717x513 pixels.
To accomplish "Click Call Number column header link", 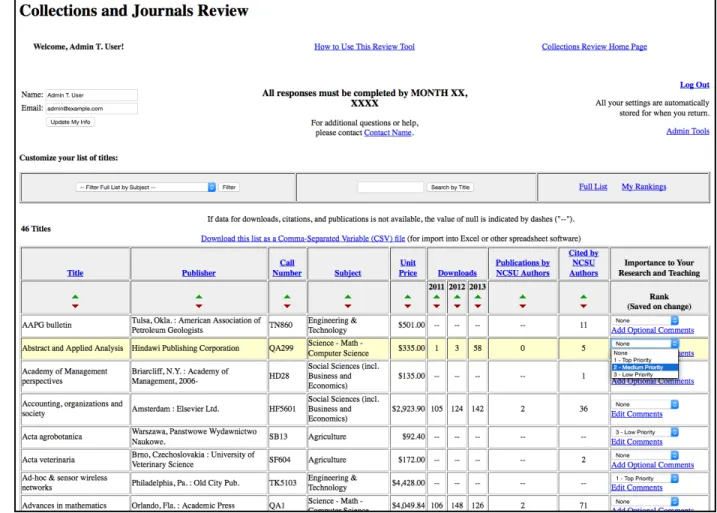I will coord(287,268).
